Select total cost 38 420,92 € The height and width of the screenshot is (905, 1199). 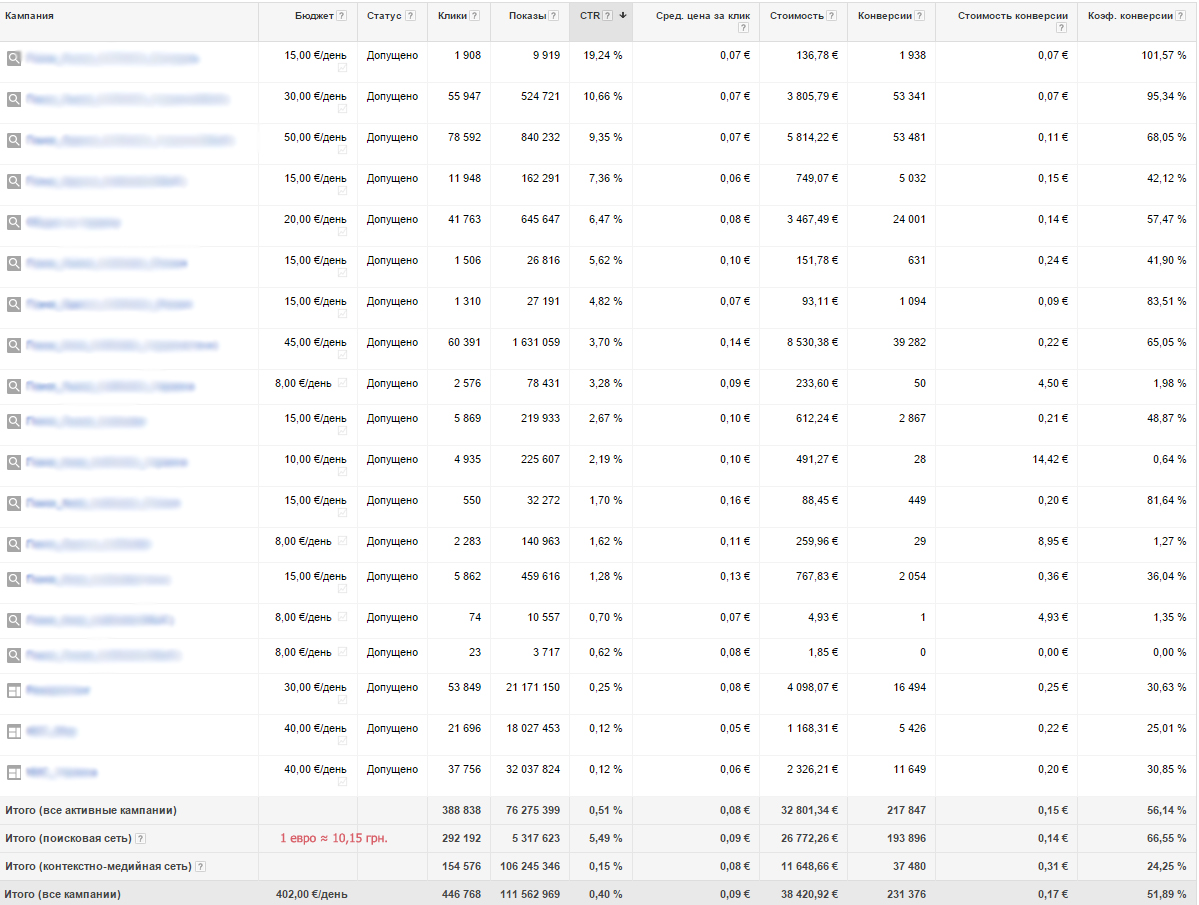[x=809, y=894]
